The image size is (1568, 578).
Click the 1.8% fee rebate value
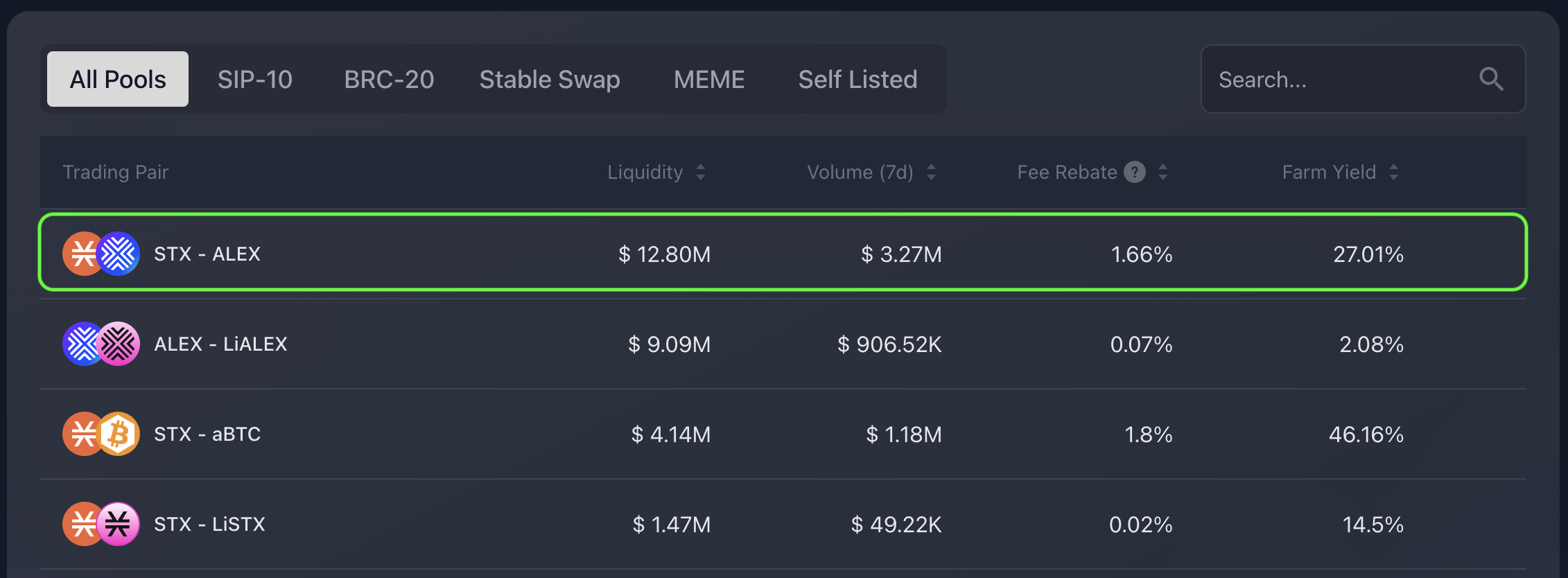pos(1148,435)
